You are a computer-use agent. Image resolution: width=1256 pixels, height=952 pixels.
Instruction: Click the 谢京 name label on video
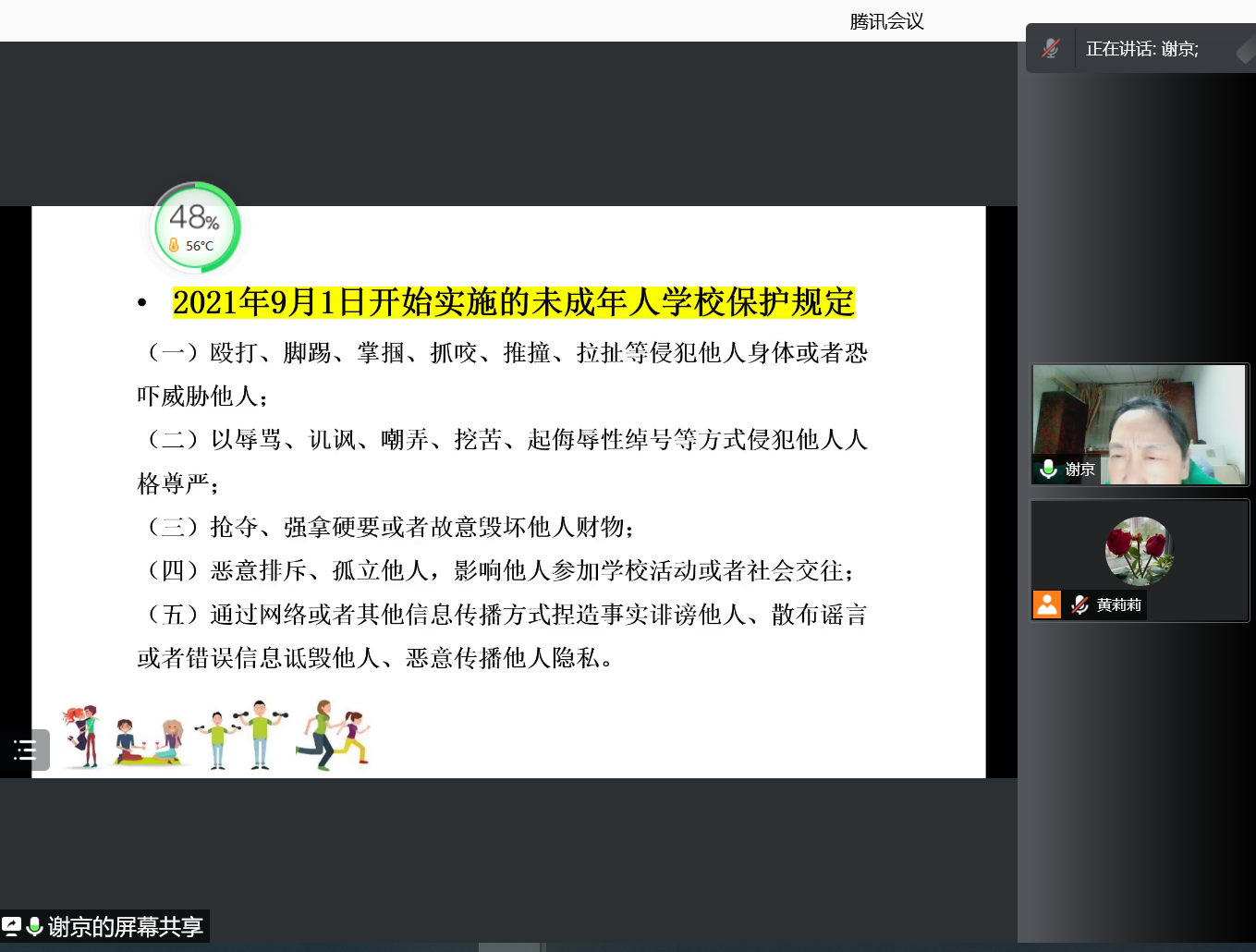[x=1079, y=470]
